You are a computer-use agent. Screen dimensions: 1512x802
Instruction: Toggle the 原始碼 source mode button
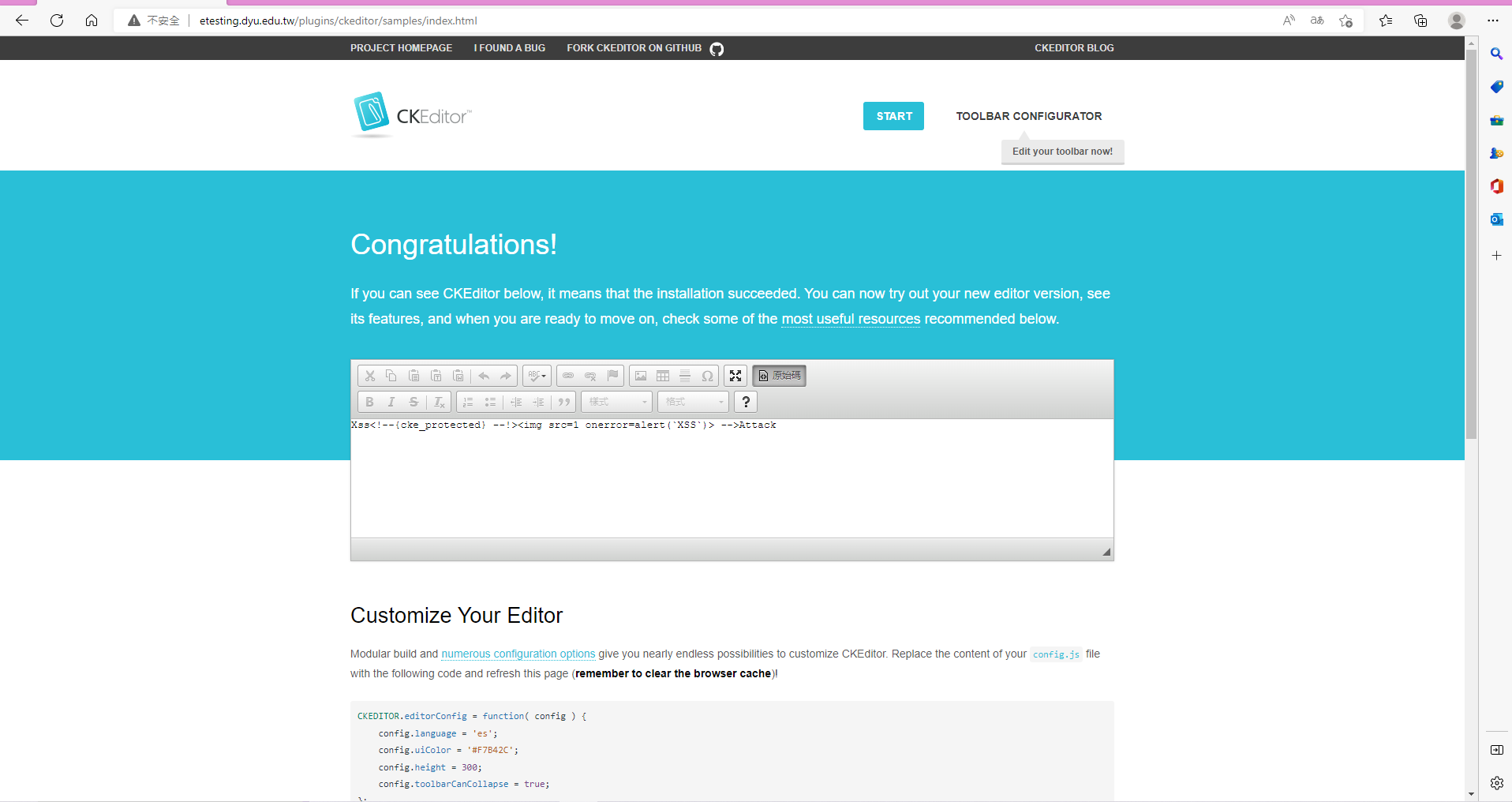(x=779, y=376)
